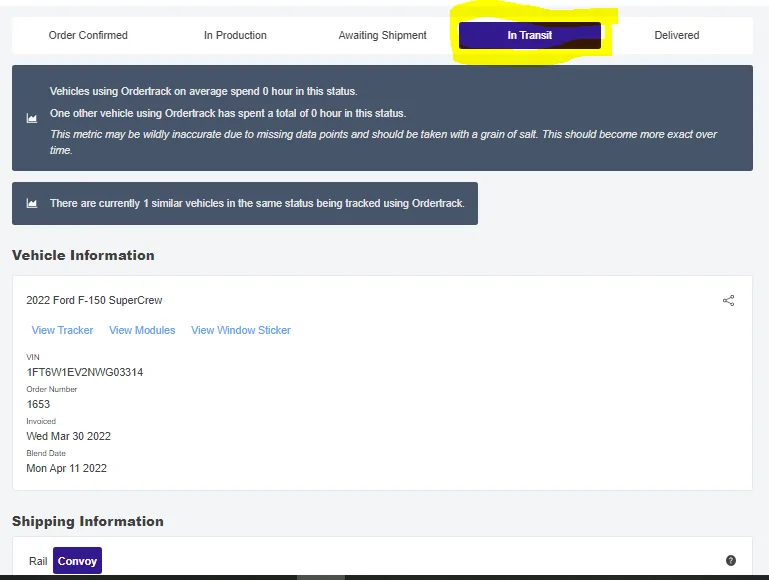The width and height of the screenshot is (769, 580).
Task: Click the share icon on vehicle card
Action: 728,300
